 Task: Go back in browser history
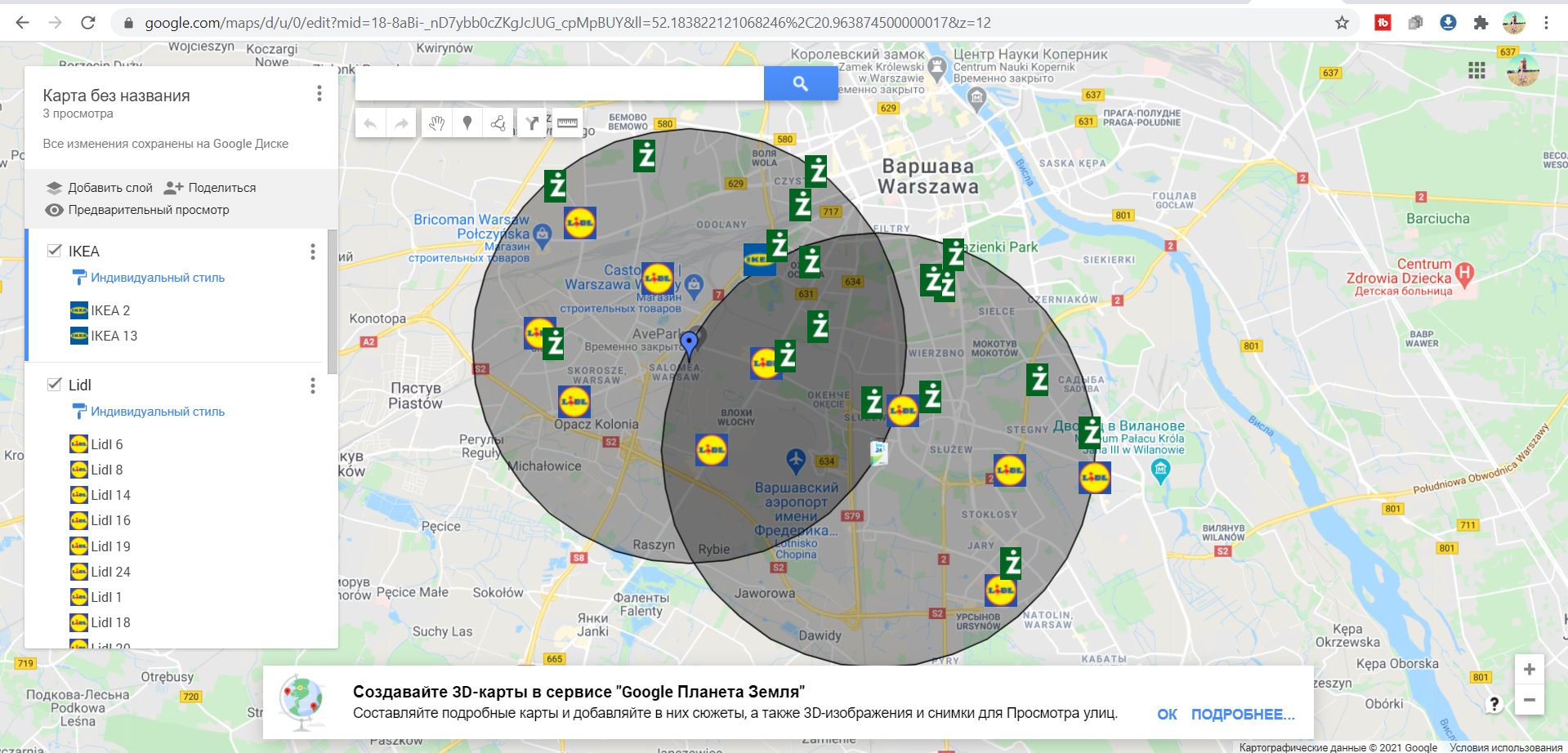click(23, 23)
